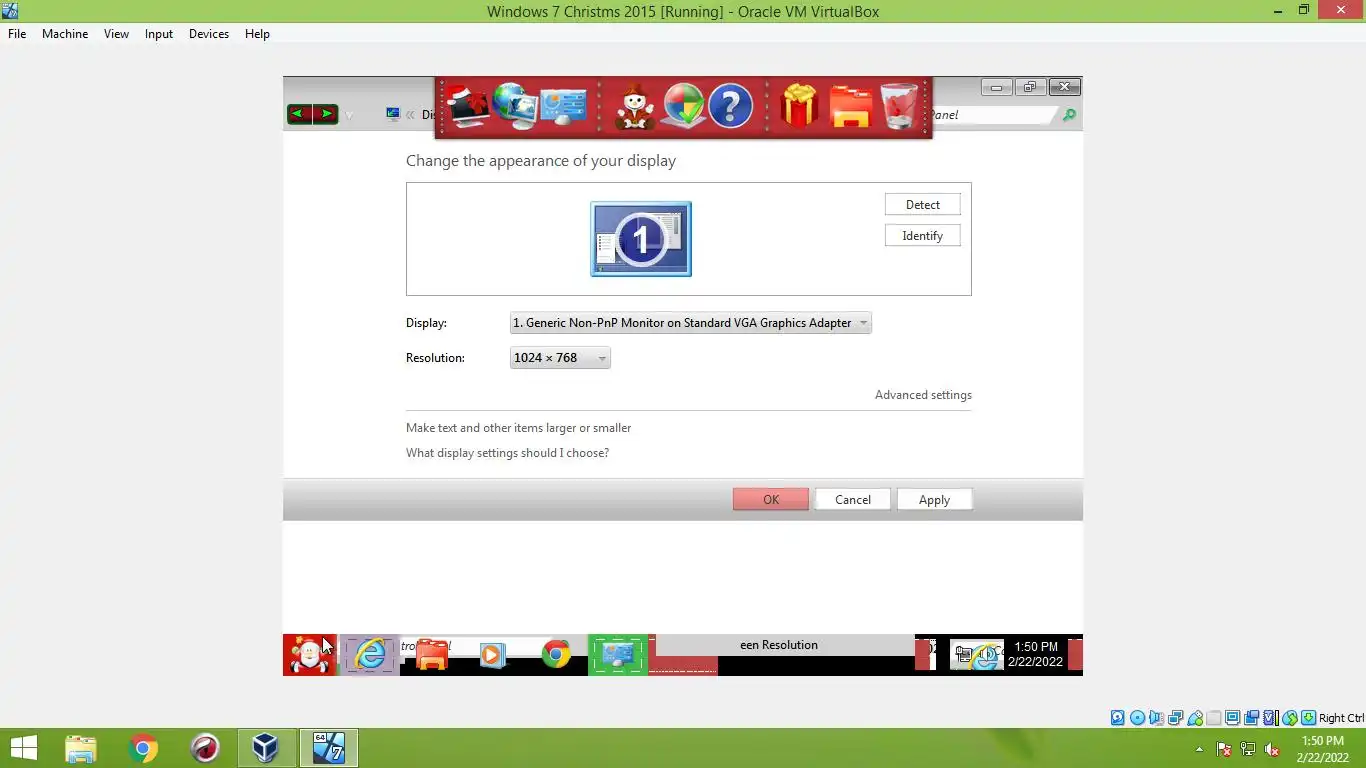The image size is (1366, 768).
Task: Open VirtualBox Manager on host taskbar
Action: coord(266,748)
